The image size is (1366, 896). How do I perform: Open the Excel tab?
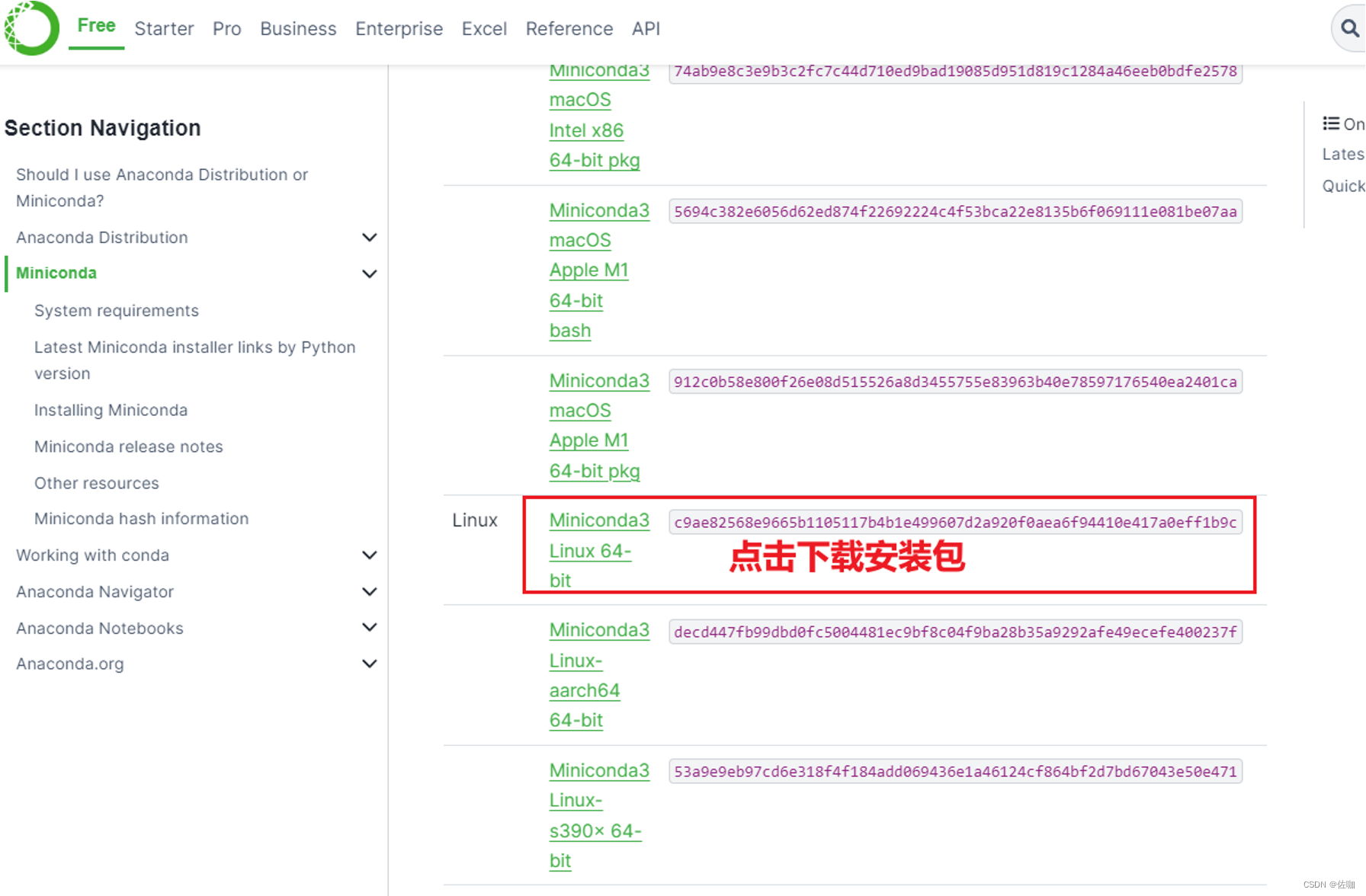[x=484, y=29]
